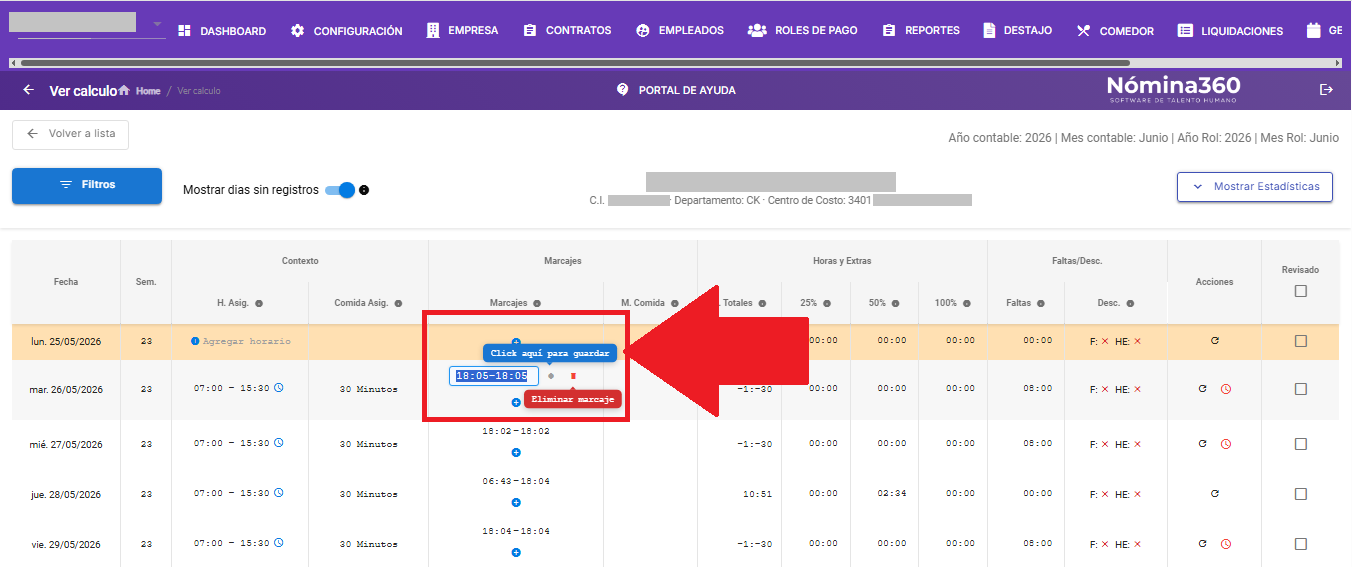Click the 18:05-18:05 marcaje input field
This screenshot has height=567, width=1352.
(x=494, y=376)
